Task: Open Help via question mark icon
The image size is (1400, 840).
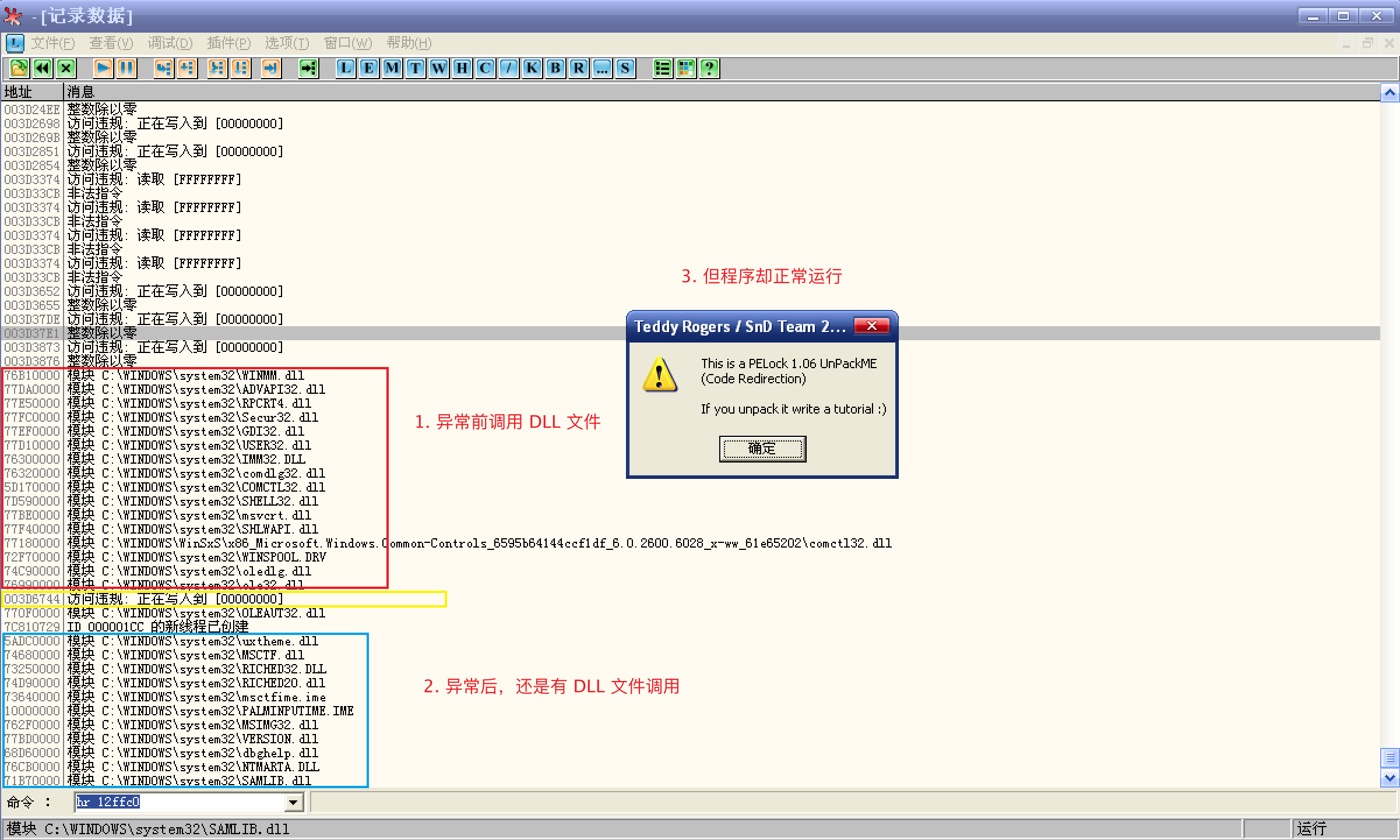Action: click(x=709, y=68)
